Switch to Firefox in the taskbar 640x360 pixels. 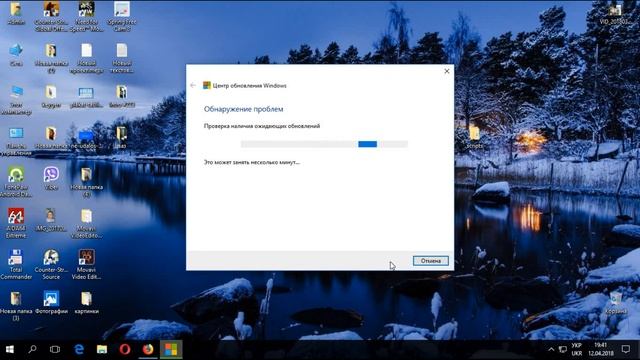coord(148,349)
